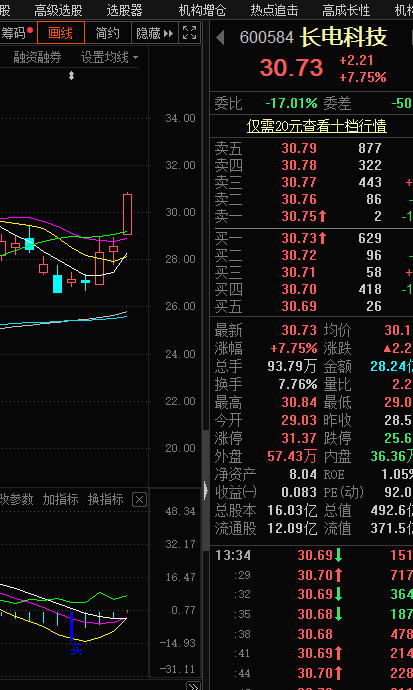Click the 融资融券 button
This screenshot has width=413, height=690.
pyautogui.click(x=37, y=57)
